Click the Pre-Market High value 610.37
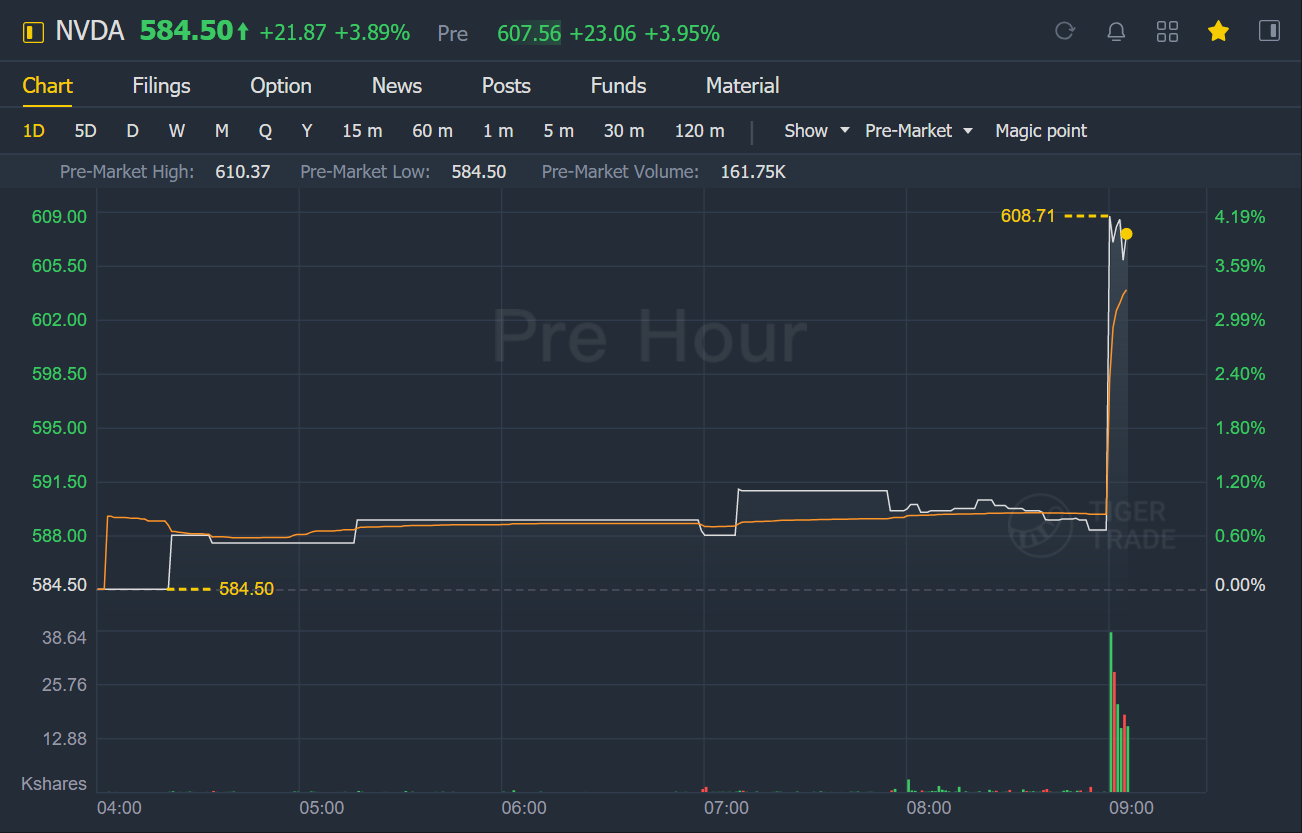Viewport: 1302px width, 833px height. point(243,172)
